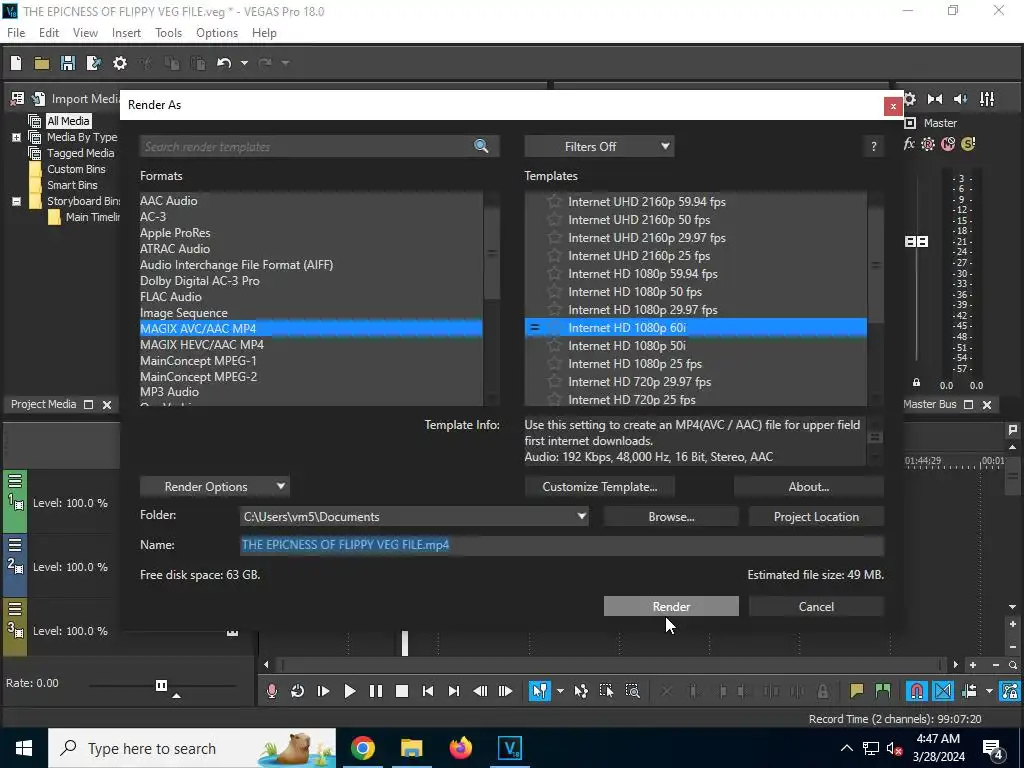Image resolution: width=1024 pixels, height=768 pixels.
Task: Select the MAGIX HEVC/AAC MP4 format
Action: click(x=202, y=344)
